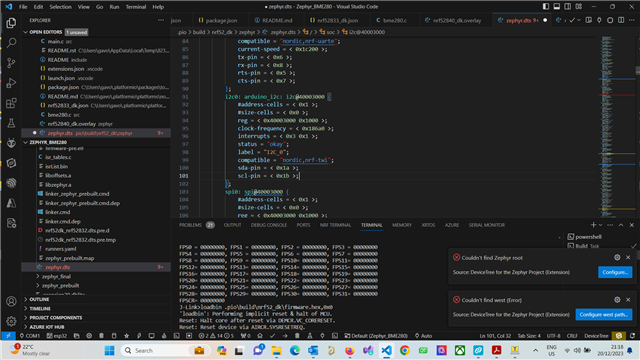
Task: Open the Accounts menu icon
Action: coord(11,301)
